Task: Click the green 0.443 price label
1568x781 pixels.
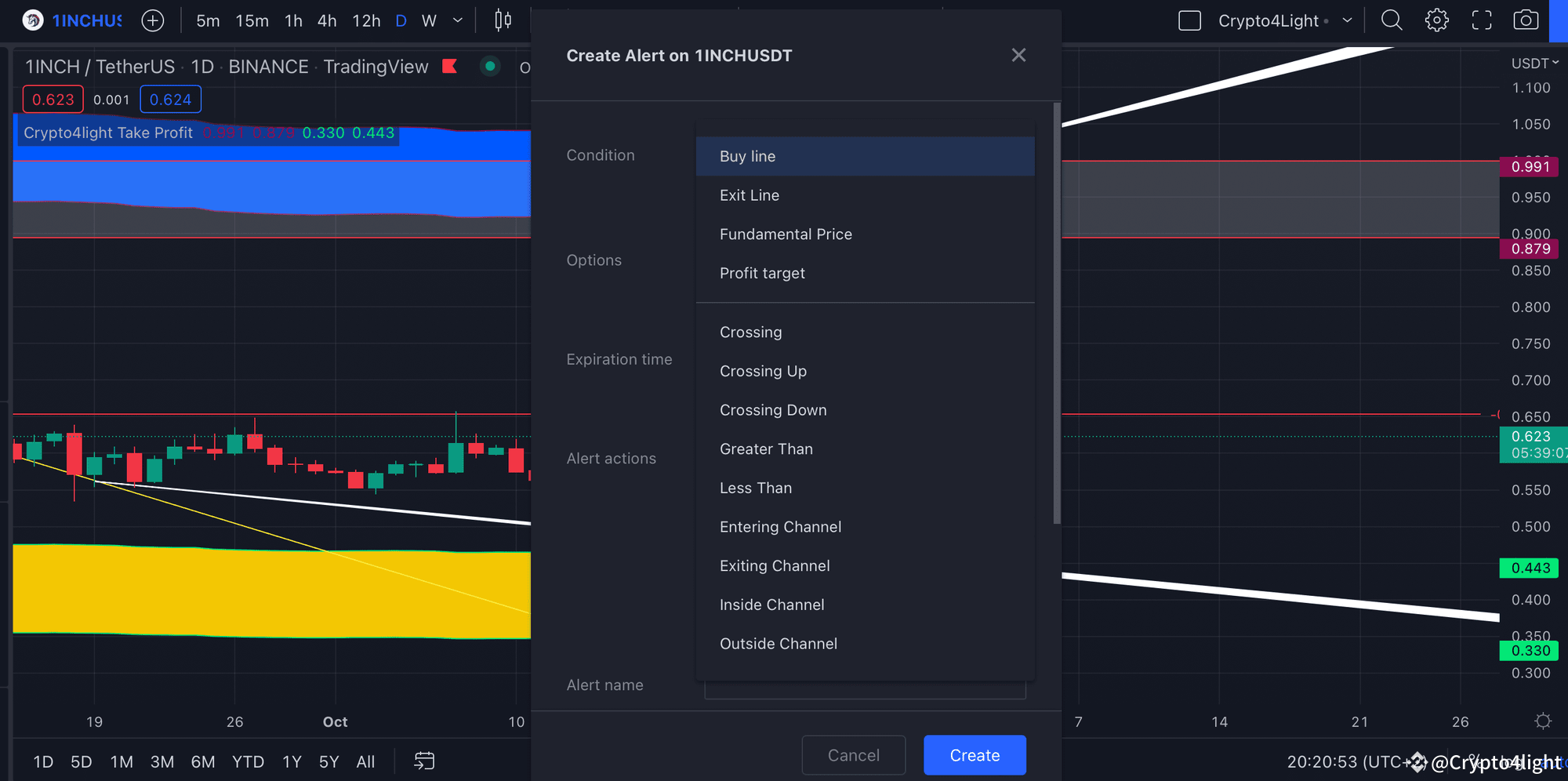Action: 1530,568
